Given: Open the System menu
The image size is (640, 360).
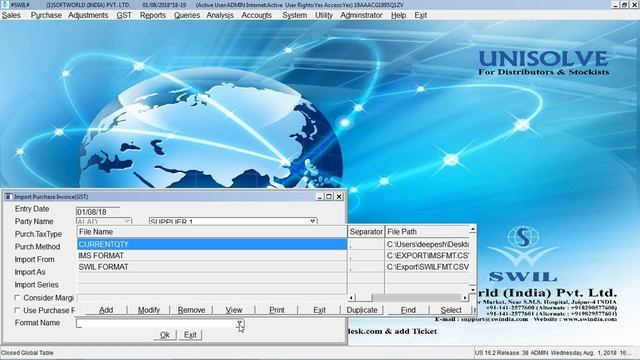Looking at the screenshot, I should coord(294,15).
